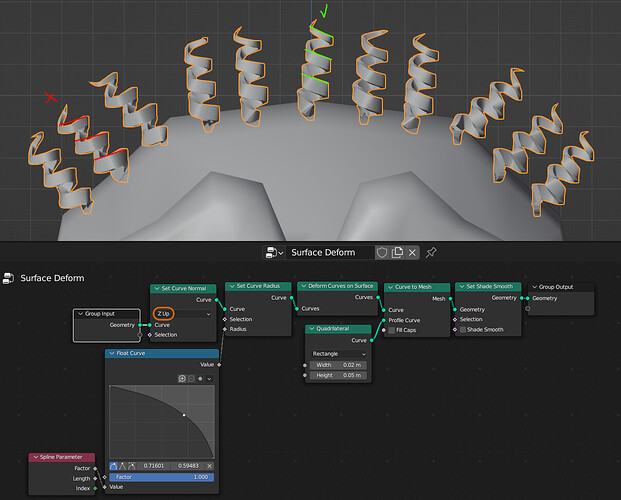The image size is (621, 500).
Task: Delete the selected curve point
Action: (210, 466)
